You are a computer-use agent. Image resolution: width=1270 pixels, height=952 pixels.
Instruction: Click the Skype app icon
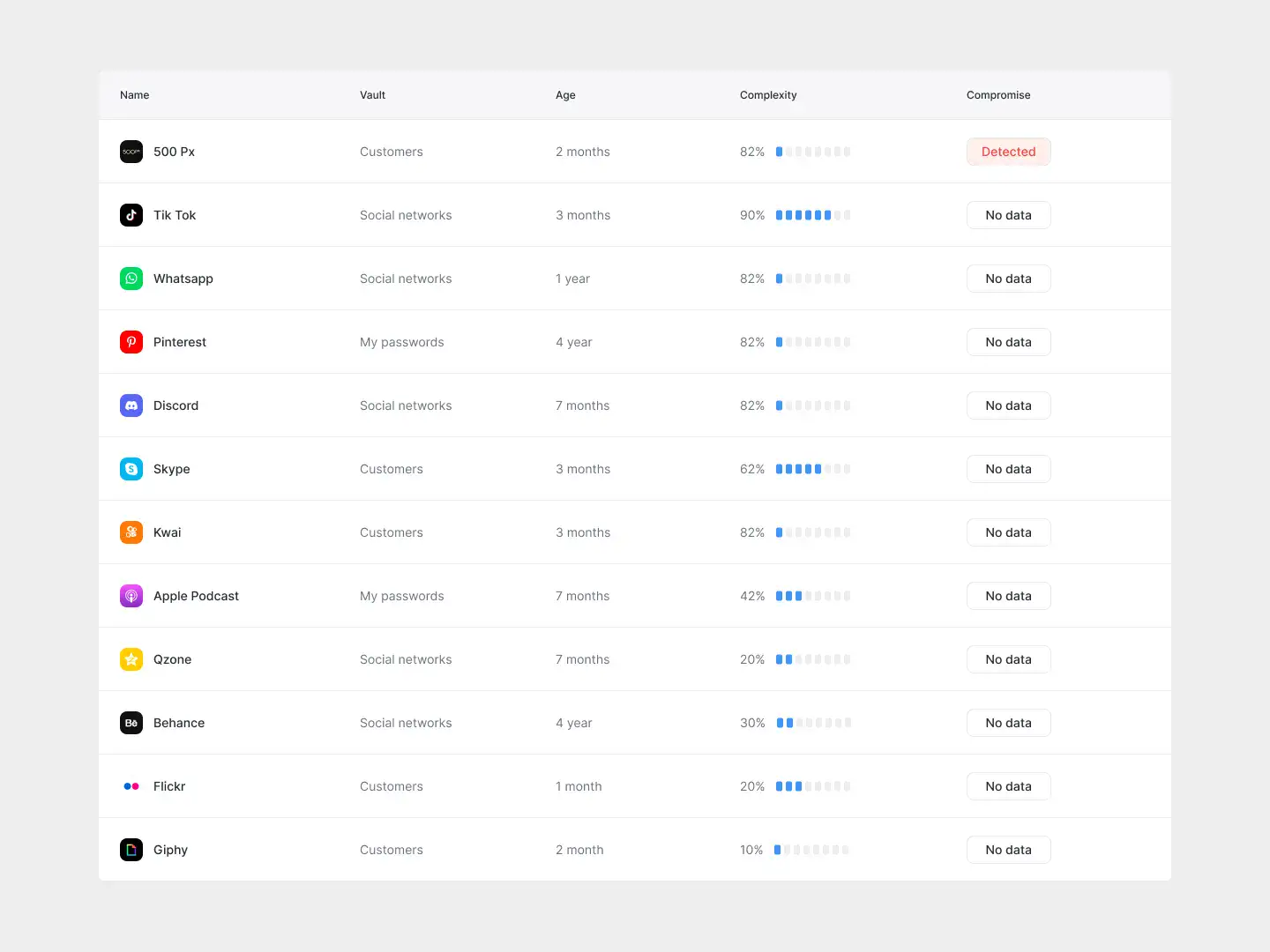(x=131, y=469)
